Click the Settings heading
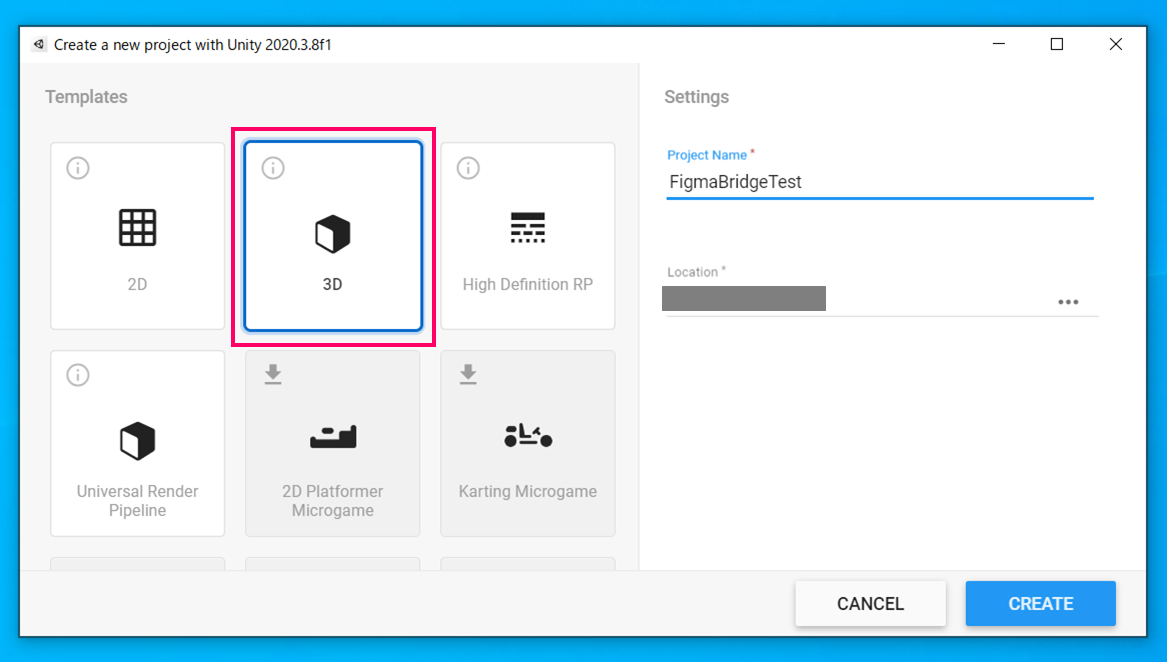Screen dimensions: 1167x662 [697, 97]
